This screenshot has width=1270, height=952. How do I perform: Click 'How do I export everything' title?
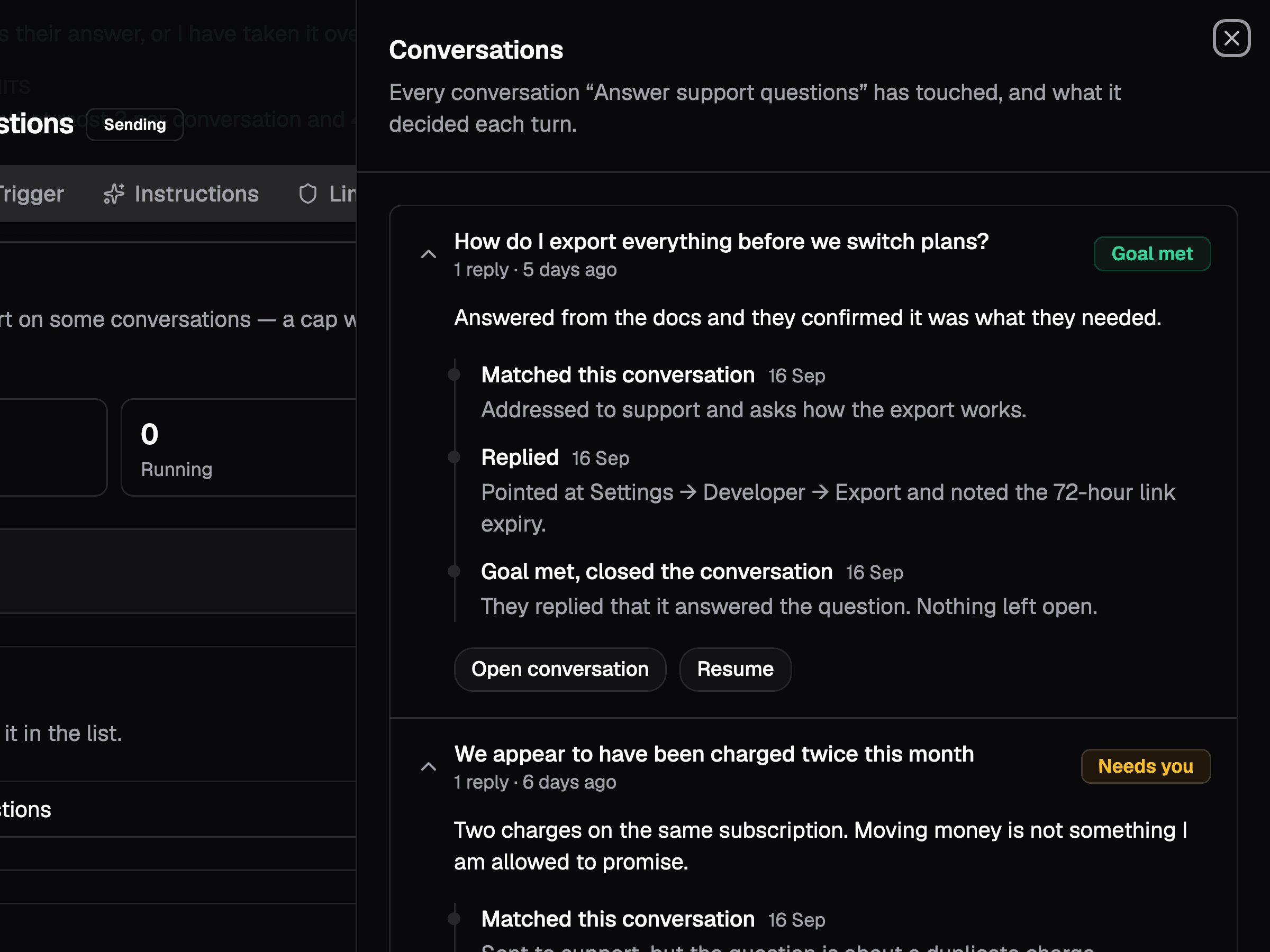[x=721, y=242]
